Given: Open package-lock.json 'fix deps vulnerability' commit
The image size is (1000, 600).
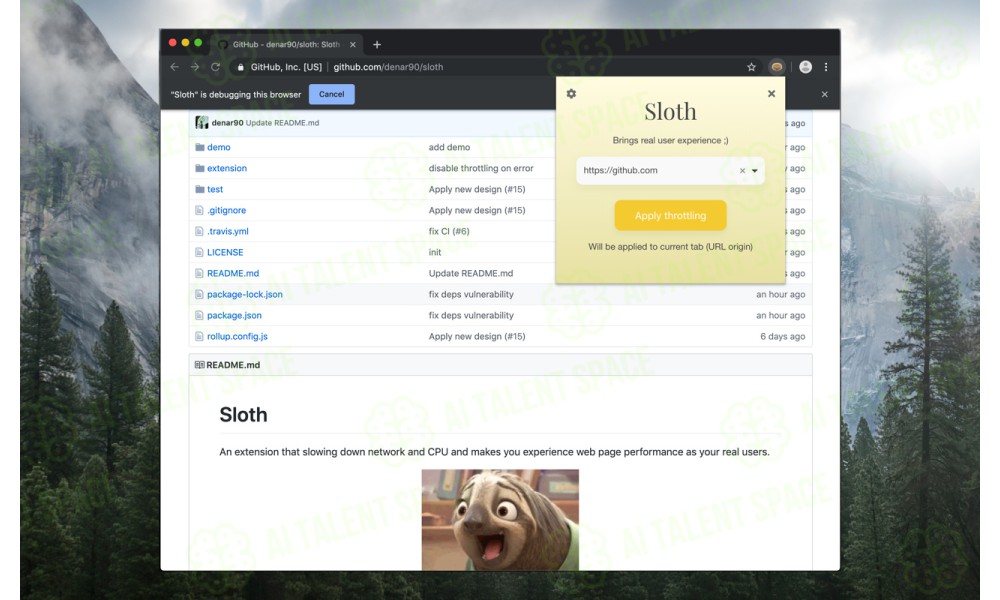Looking at the screenshot, I should click(471, 295).
